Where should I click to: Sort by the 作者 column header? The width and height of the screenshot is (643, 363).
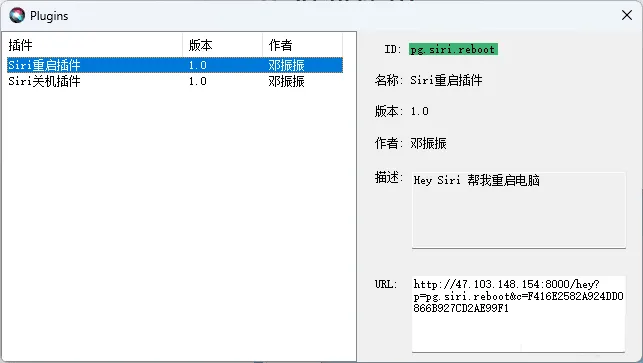(302, 45)
